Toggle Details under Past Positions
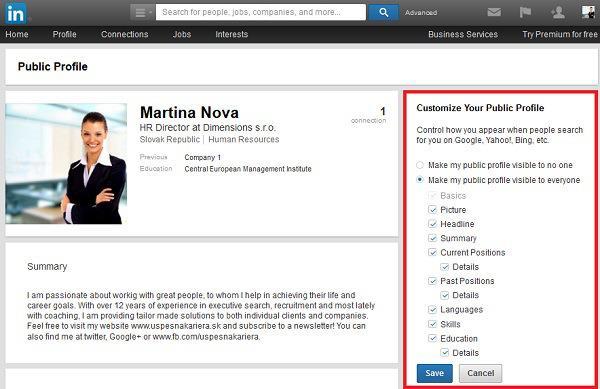 pyautogui.click(x=444, y=295)
